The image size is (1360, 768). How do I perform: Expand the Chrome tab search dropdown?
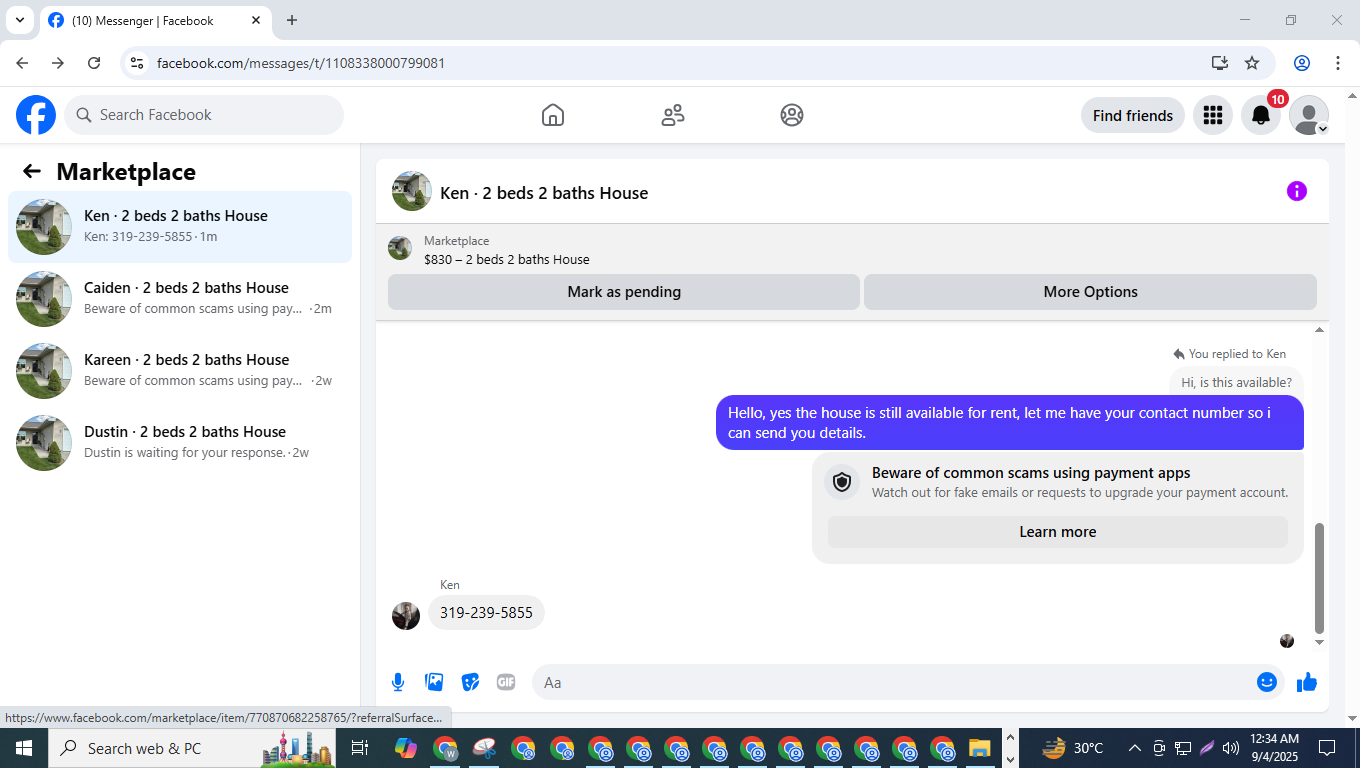(19, 20)
